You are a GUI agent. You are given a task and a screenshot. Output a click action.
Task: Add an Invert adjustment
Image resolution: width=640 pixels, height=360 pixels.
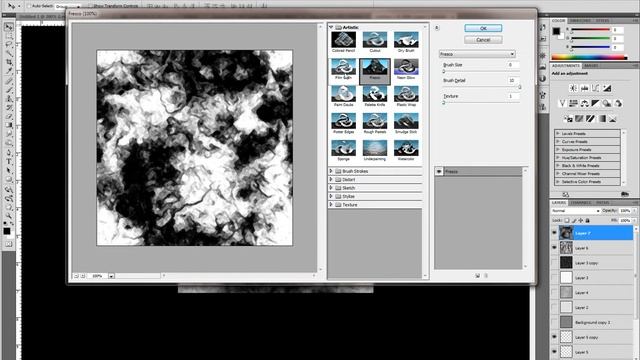pyautogui.click(x=568, y=119)
